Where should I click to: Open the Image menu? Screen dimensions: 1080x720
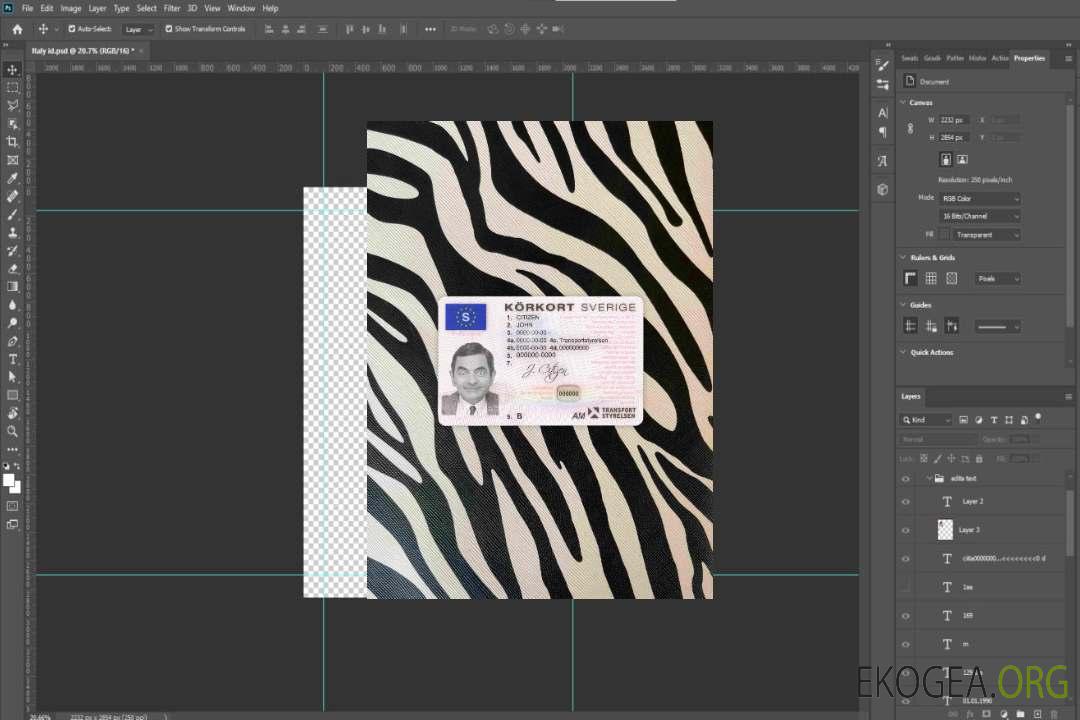click(x=71, y=8)
